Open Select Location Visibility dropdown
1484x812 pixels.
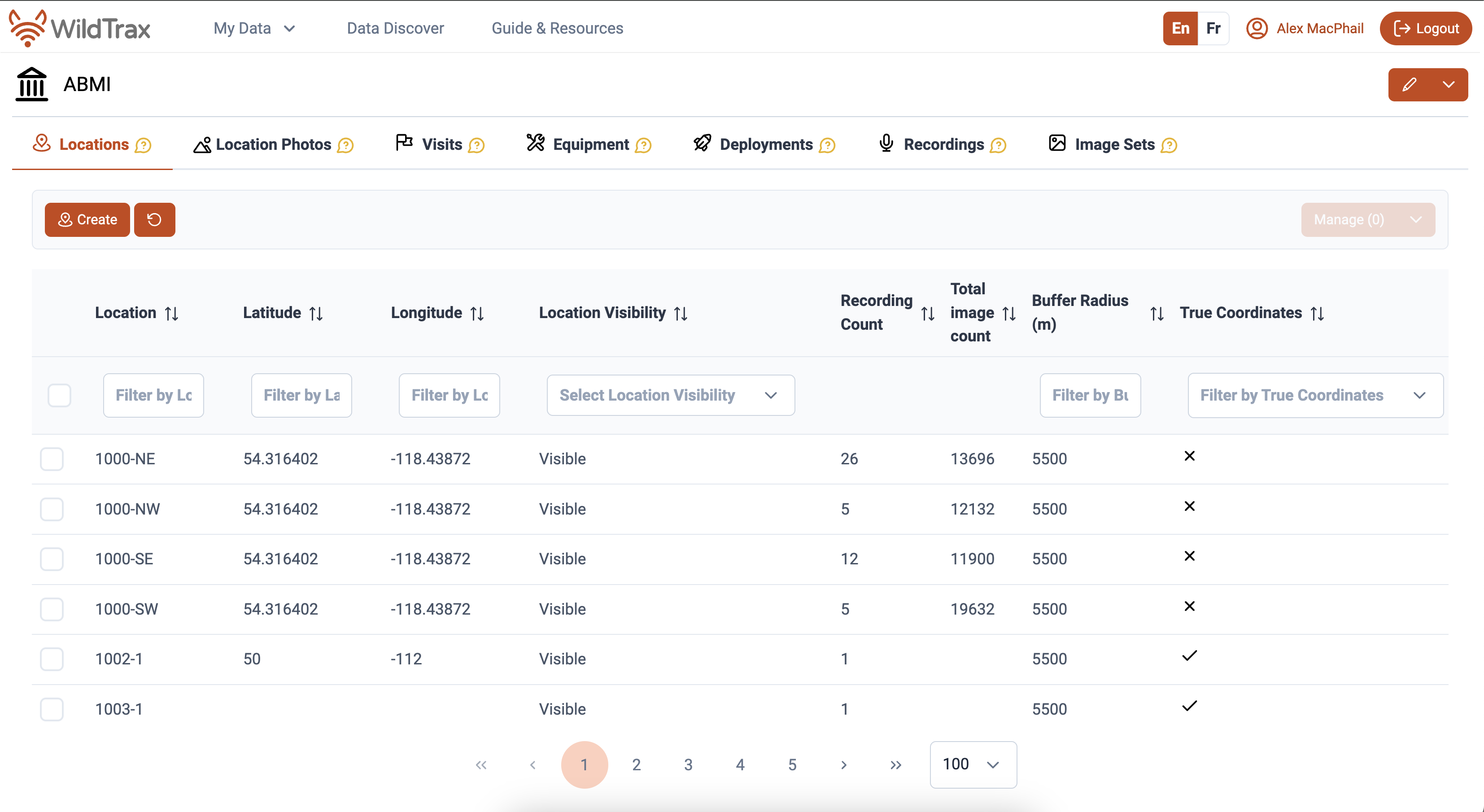[670, 395]
